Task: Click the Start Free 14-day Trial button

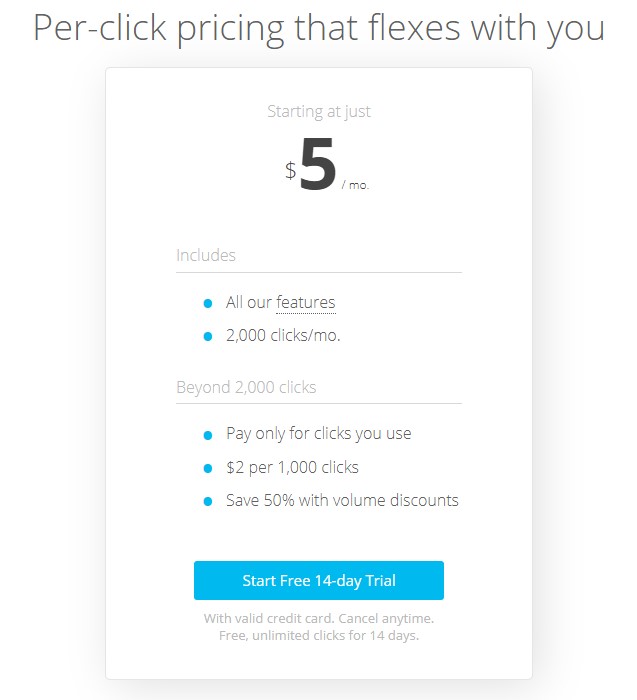Action: tap(319, 580)
